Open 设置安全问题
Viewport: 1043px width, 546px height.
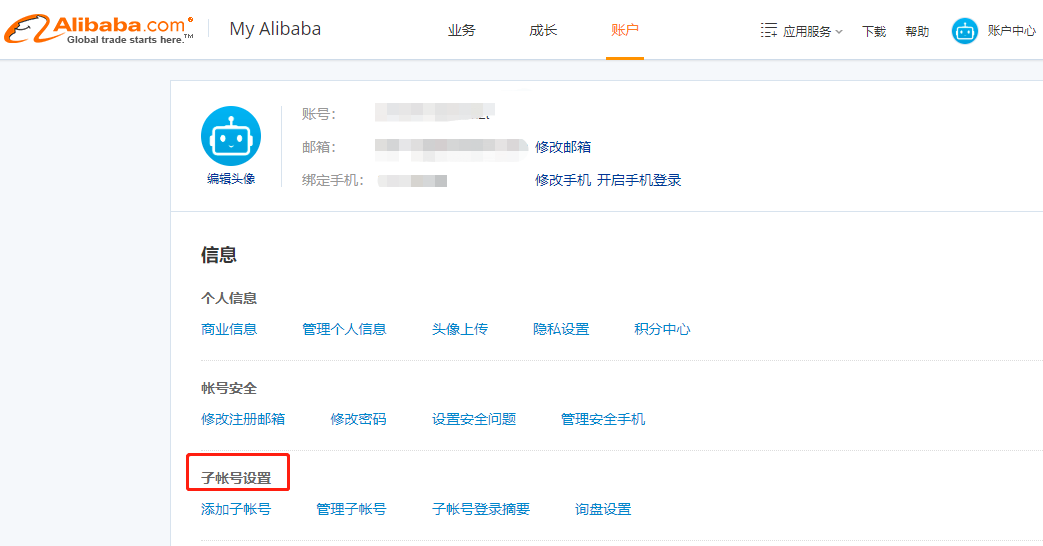[x=474, y=419]
